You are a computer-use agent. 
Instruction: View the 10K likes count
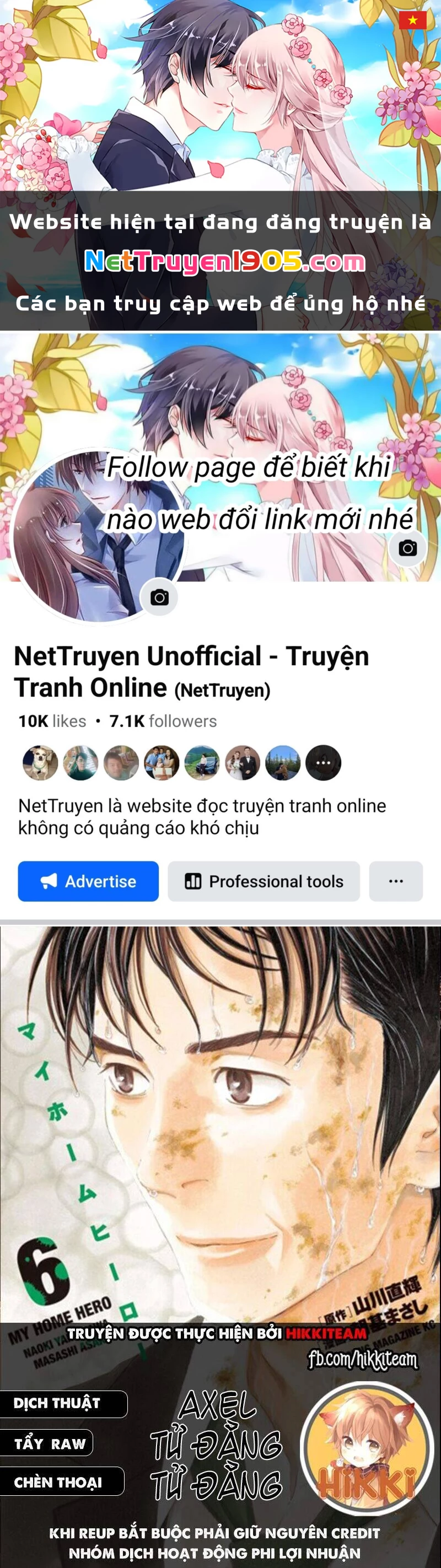pos(52,721)
